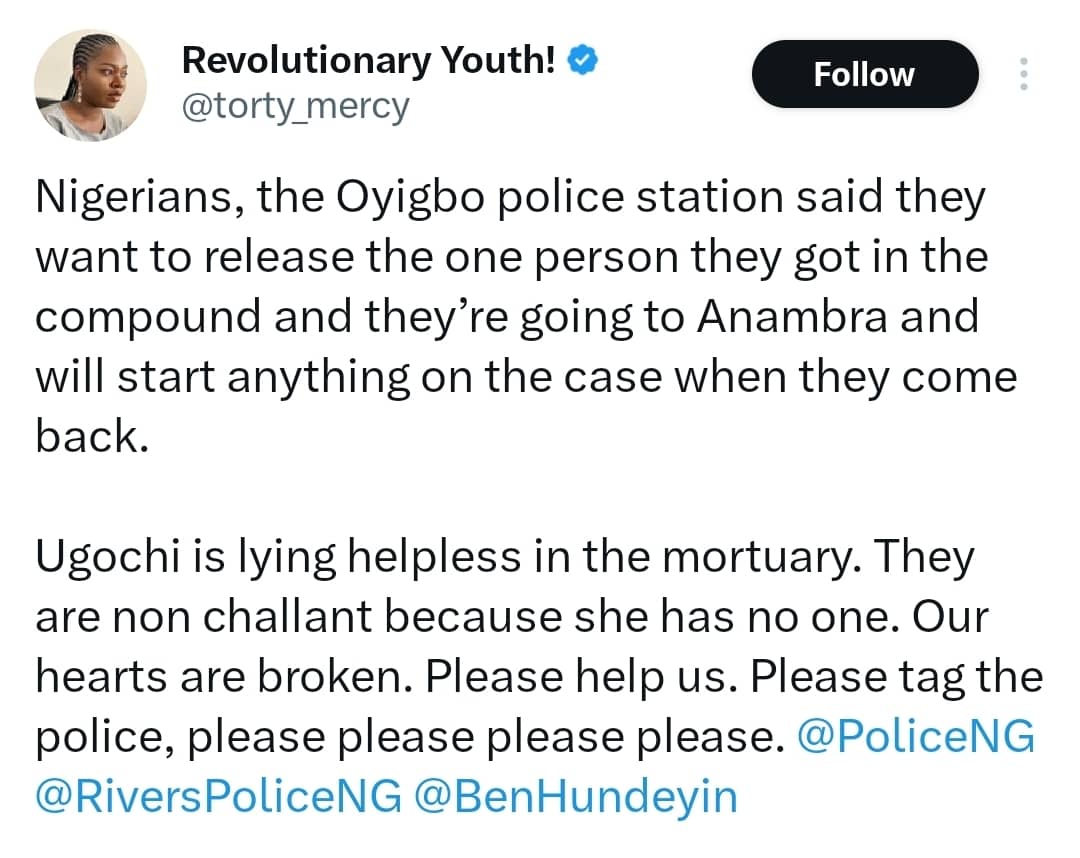This screenshot has height=858, width=1080.
Task: Select the sentence mentioning Ugochi
Action: [x=500, y=556]
